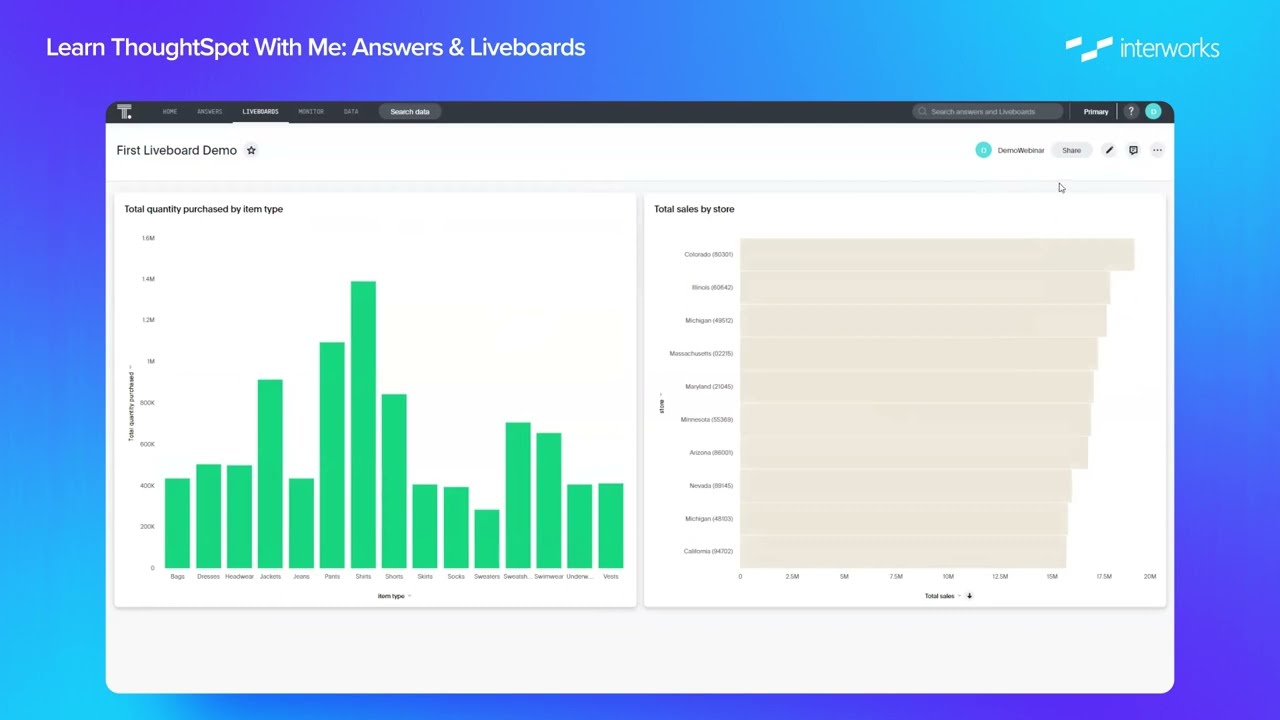Go to the Answers tab
The image size is (1280, 720).
click(209, 112)
